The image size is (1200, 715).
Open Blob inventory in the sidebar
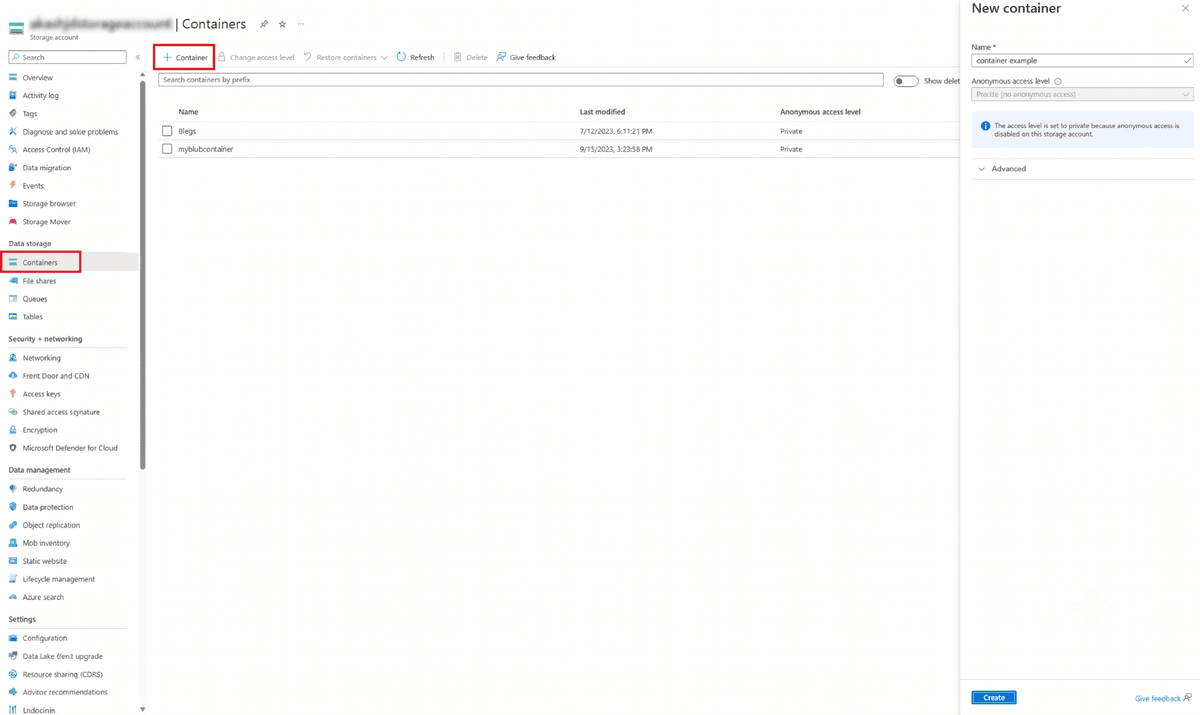pos(46,543)
